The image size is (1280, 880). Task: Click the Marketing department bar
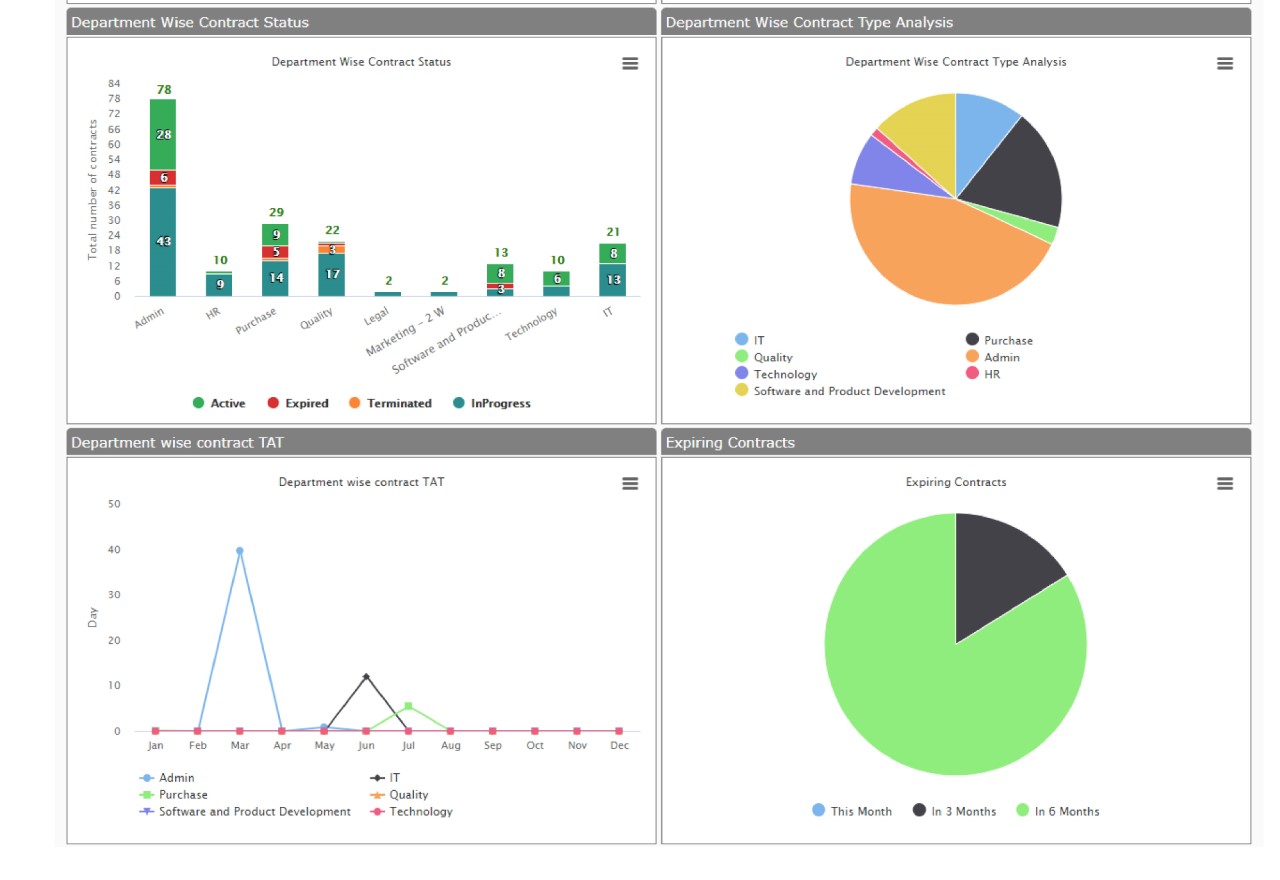click(x=444, y=294)
